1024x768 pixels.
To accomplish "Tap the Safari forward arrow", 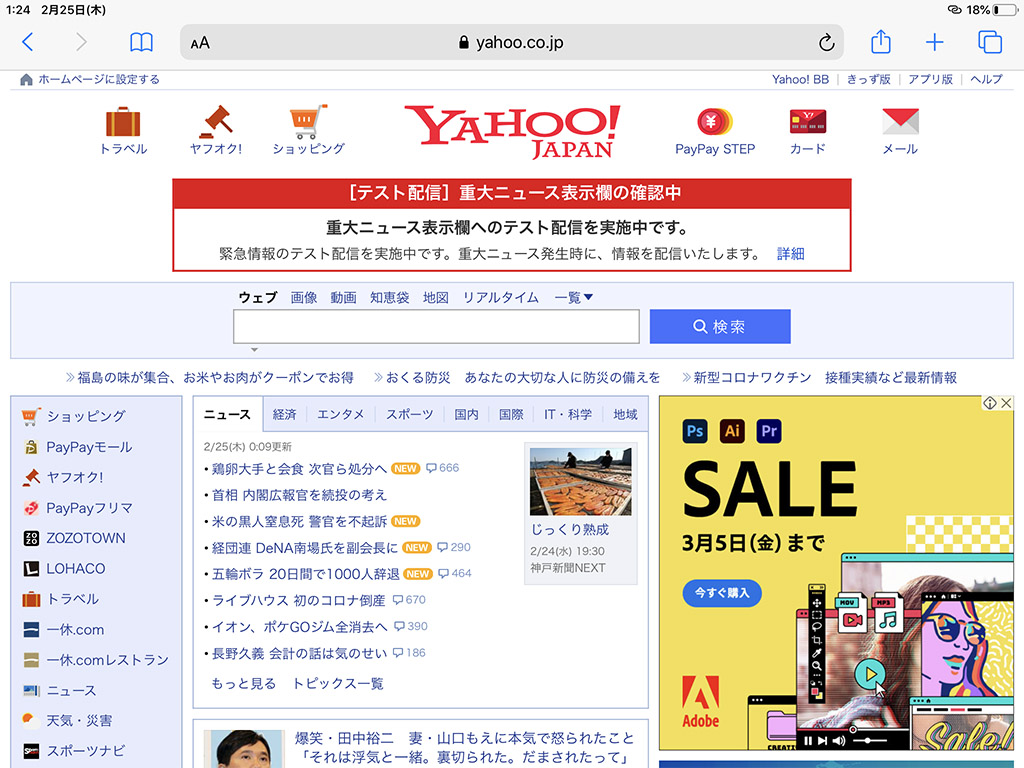I will pyautogui.click(x=81, y=42).
